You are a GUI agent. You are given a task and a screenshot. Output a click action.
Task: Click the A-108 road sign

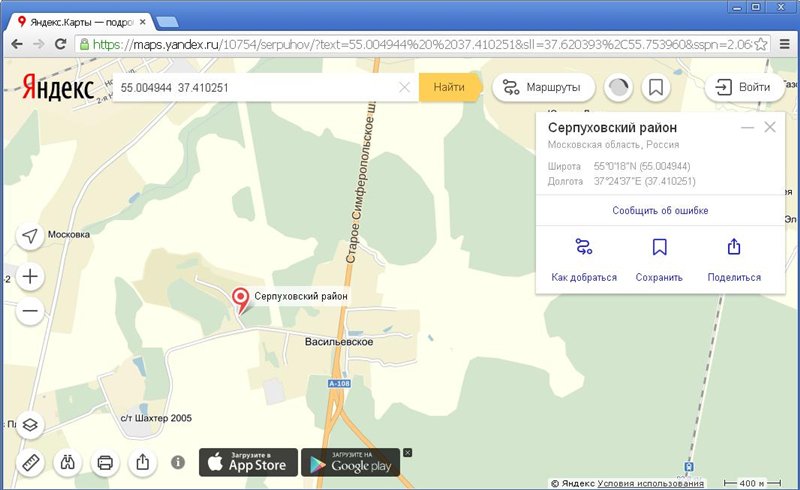click(339, 383)
